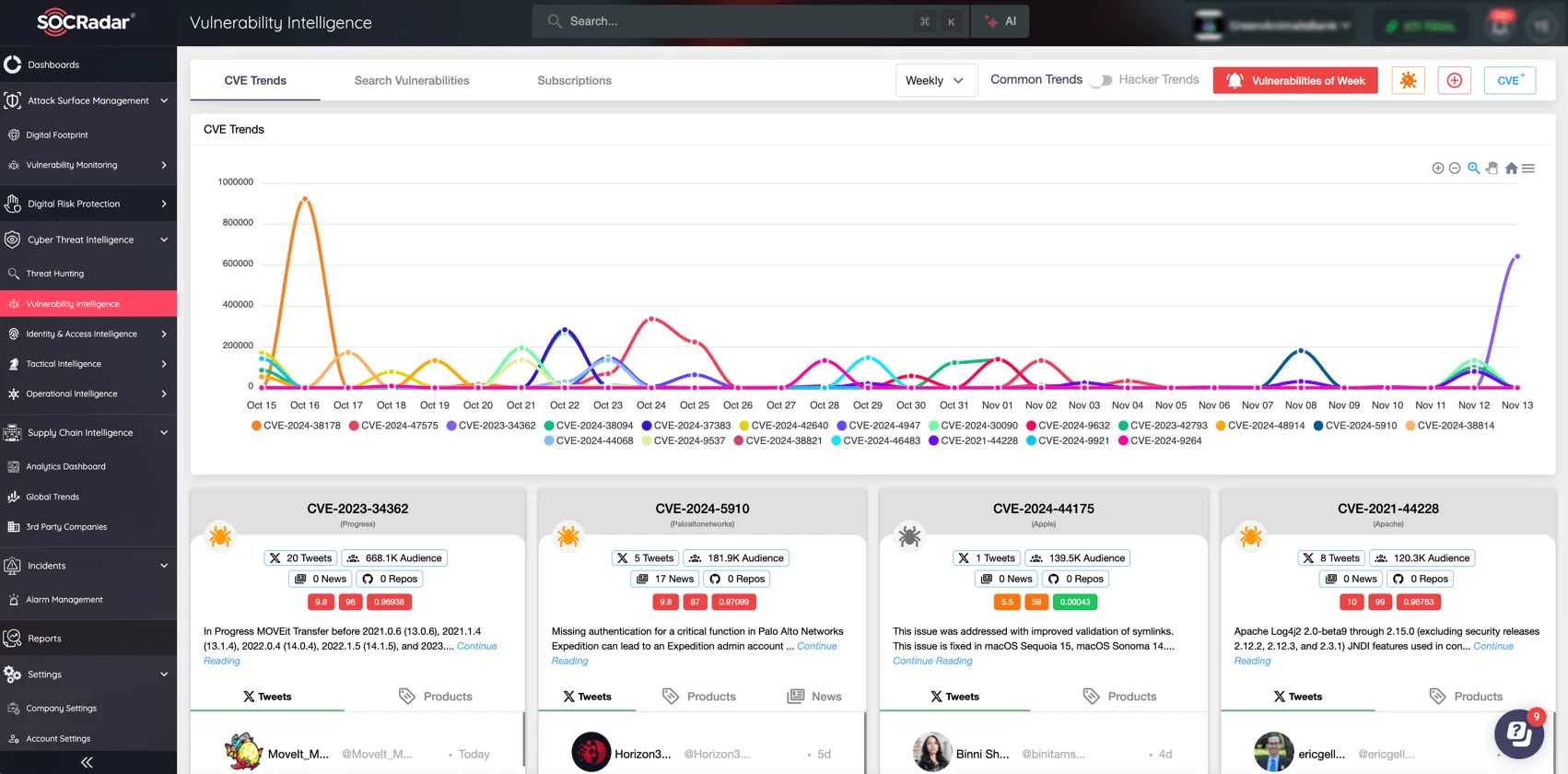
Task: Open Digital Footprint in sidebar
Action: point(88,135)
